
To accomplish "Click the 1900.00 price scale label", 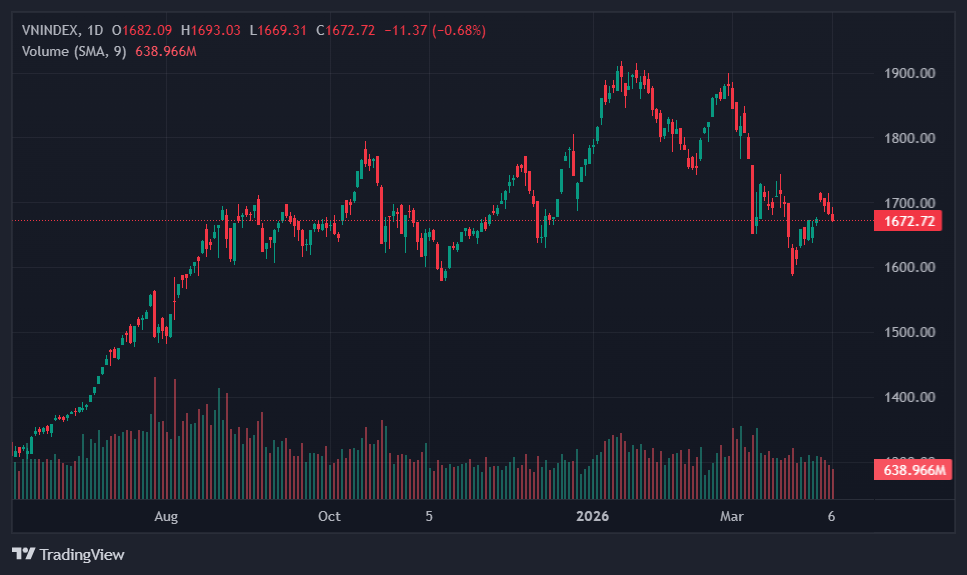I will tap(909, 74).
